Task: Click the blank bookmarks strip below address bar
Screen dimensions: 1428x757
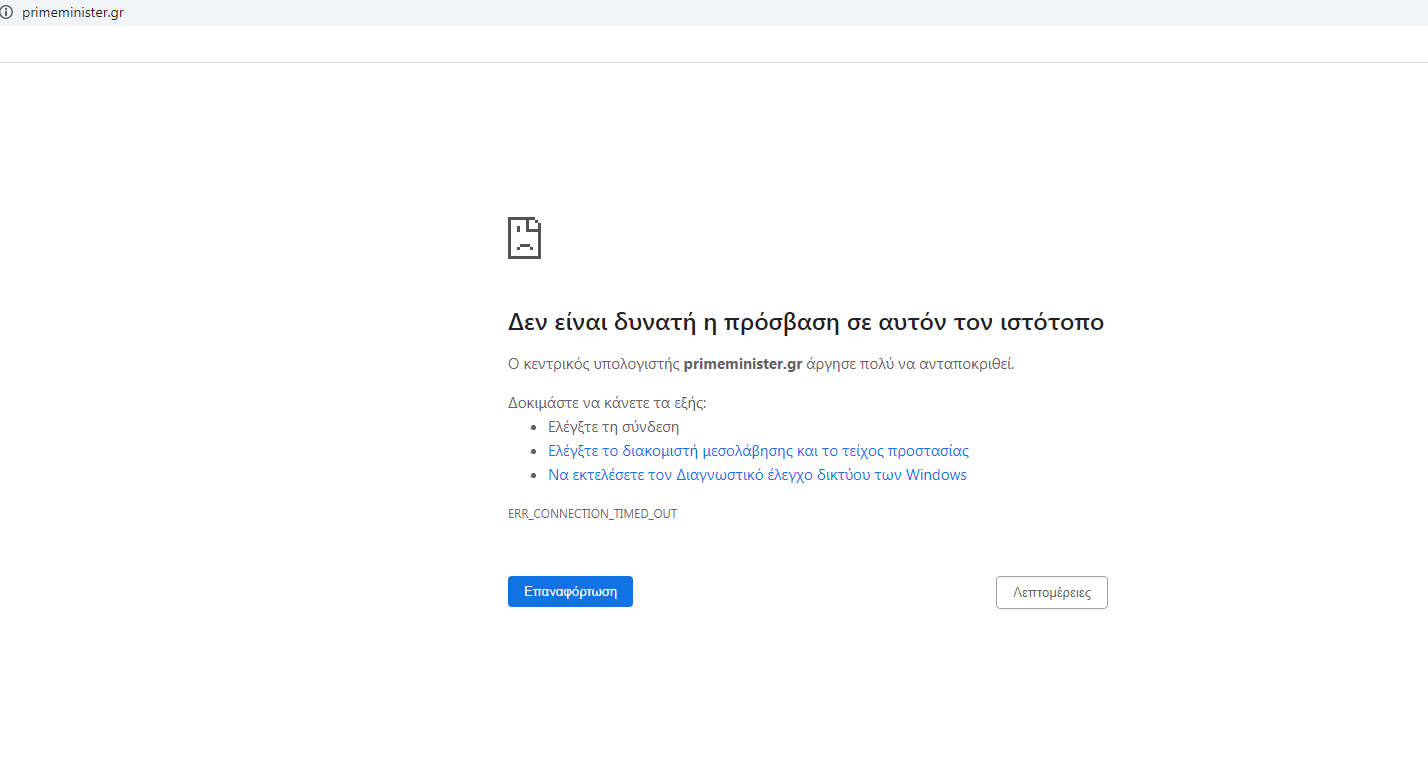Action: (700, 45)
